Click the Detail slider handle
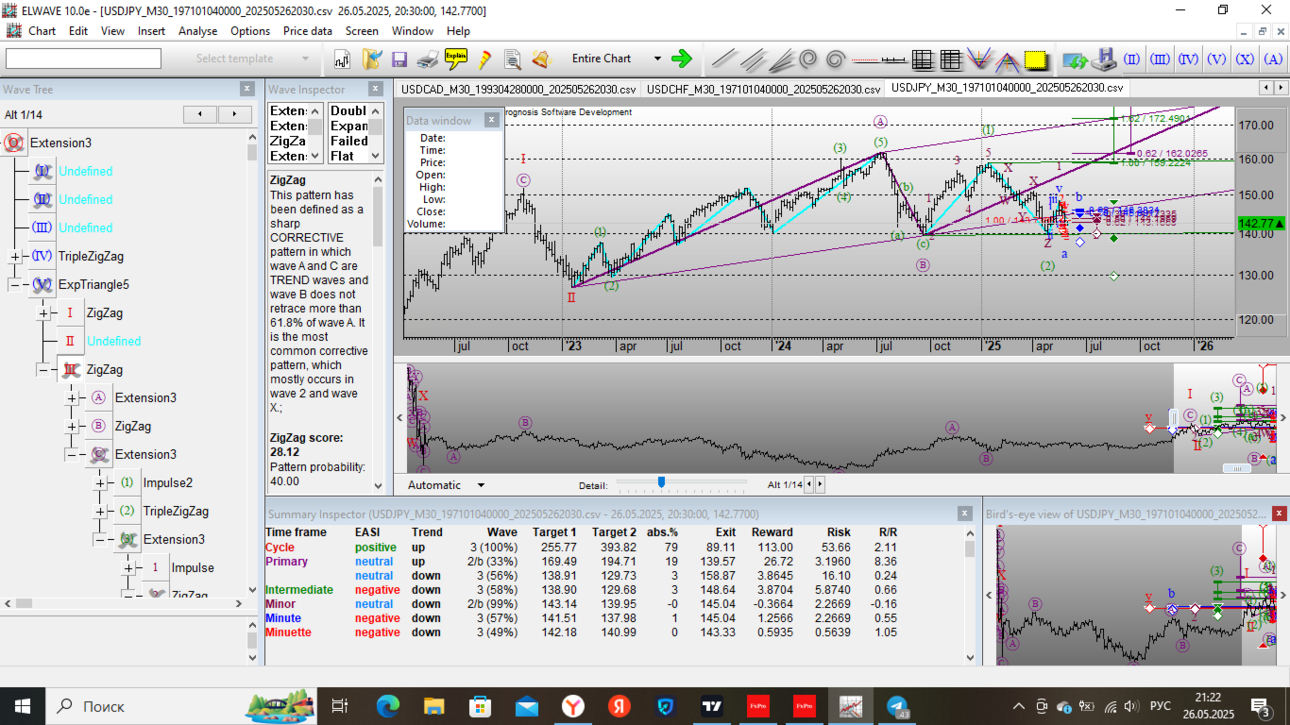 coord(661,483)
